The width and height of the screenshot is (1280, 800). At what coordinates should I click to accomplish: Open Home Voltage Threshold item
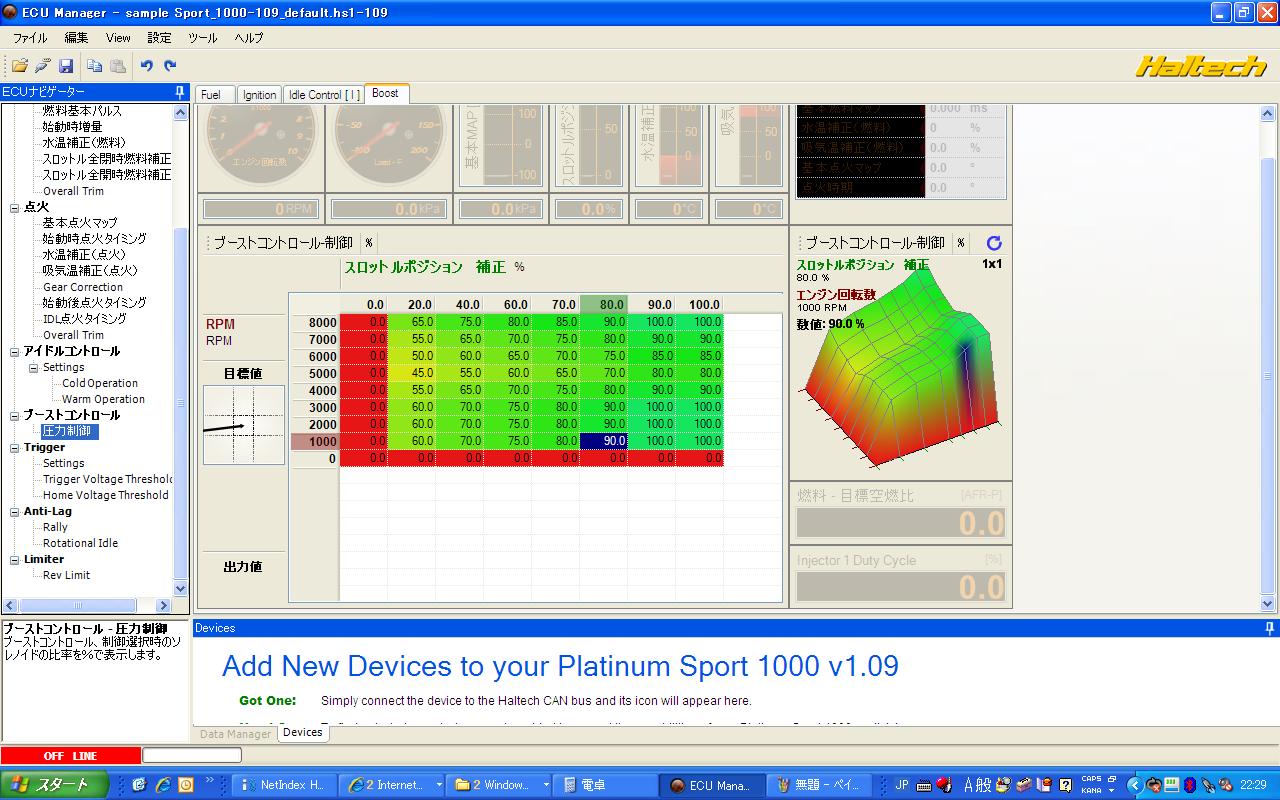[106, 495]
